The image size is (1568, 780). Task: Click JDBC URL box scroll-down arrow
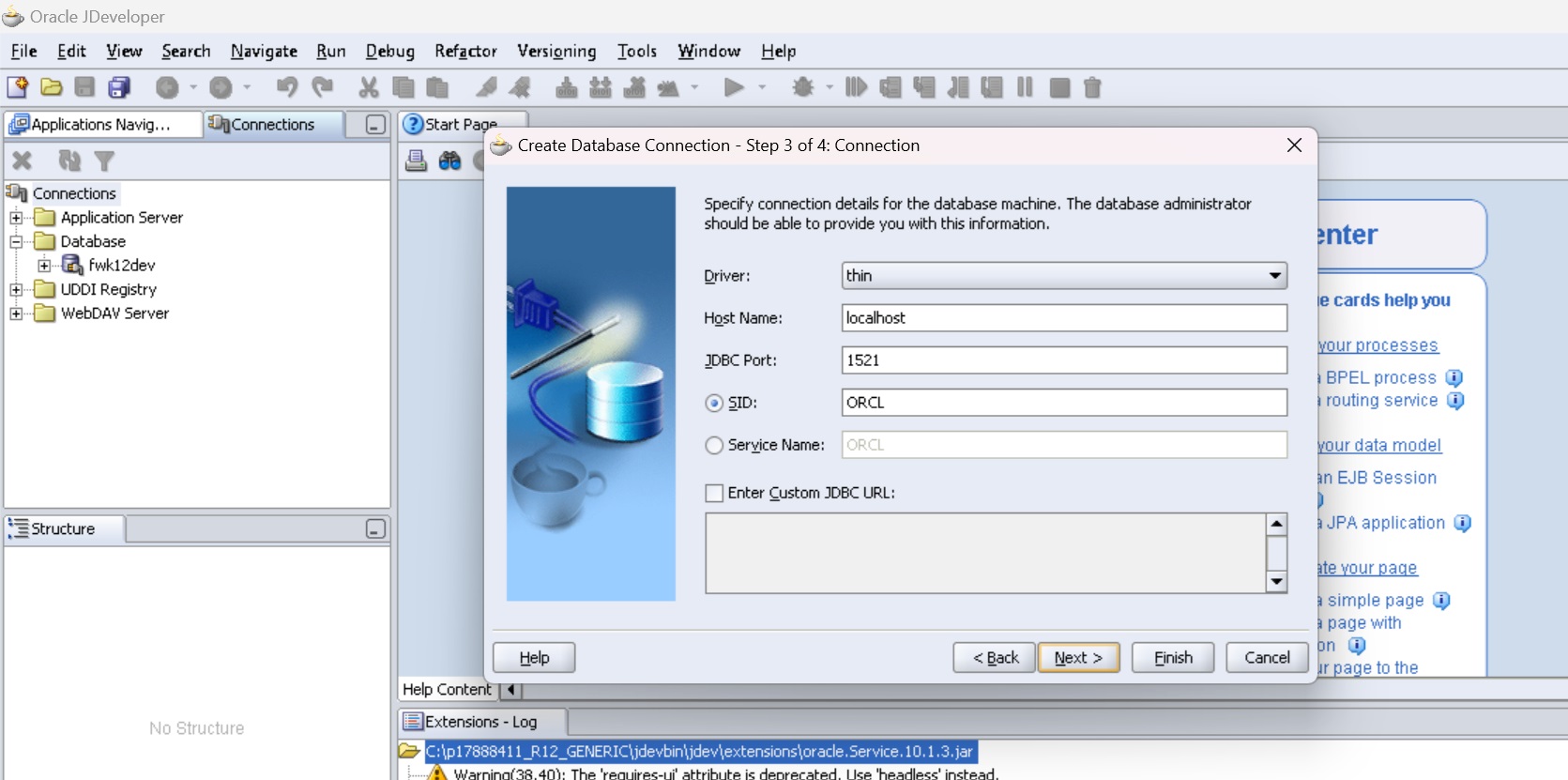(x=1276, y=582)
